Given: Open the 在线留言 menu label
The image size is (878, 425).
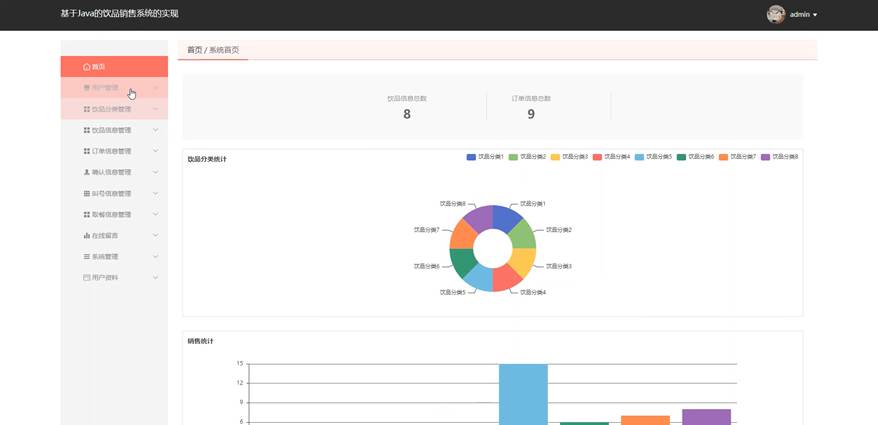Looking at the screenshot, I should click(105, 236).
